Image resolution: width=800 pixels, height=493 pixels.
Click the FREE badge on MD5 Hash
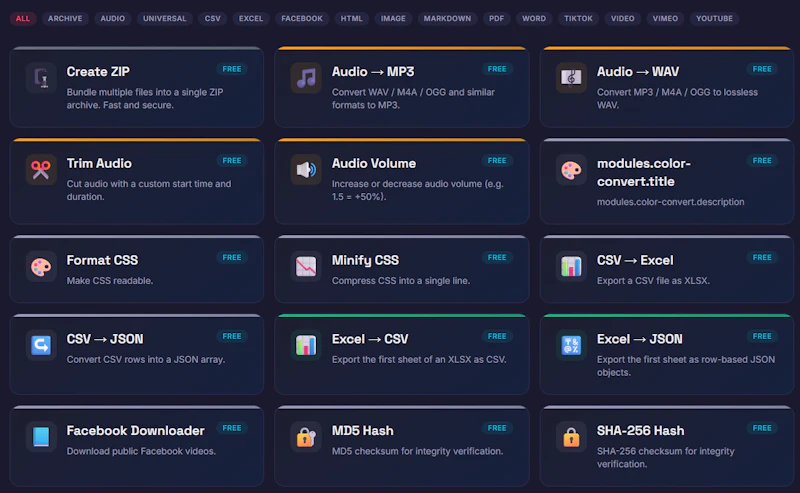coord(497,428)
